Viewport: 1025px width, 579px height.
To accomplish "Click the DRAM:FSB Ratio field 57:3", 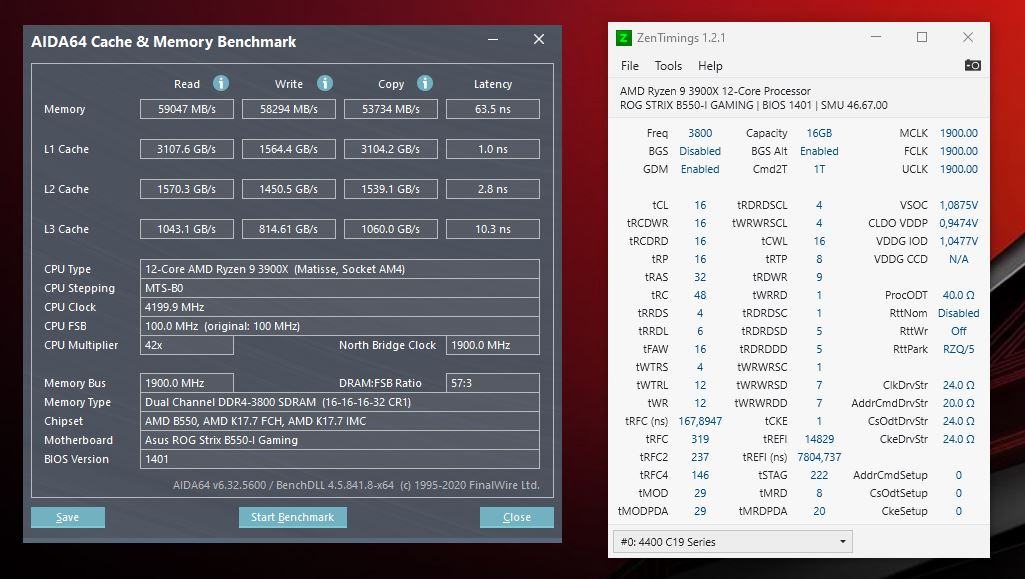I will (493, 383).
